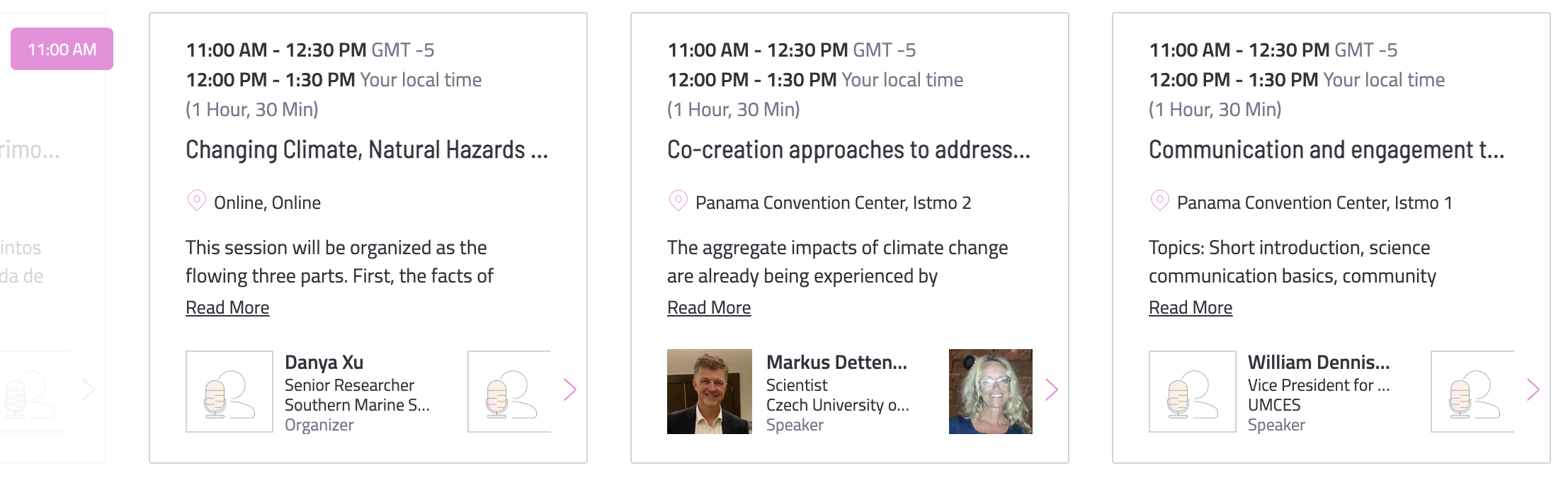Viewport: 1568px width, 490px height.
Task: Read More about Co-creation approaches session
Action: tap(709, 307)
